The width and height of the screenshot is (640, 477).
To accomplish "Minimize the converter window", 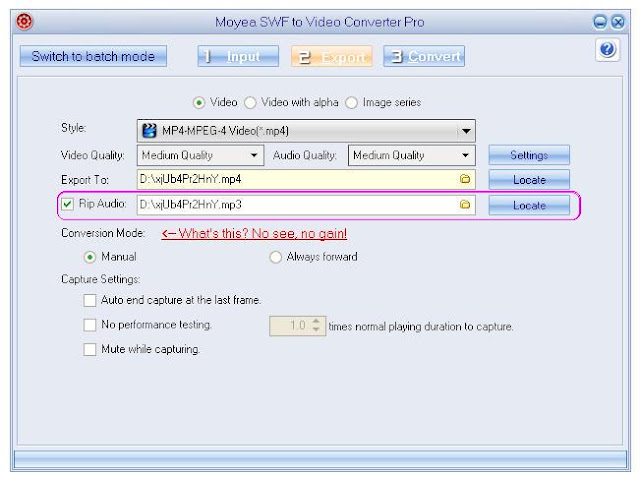I will tap(600, 22).
